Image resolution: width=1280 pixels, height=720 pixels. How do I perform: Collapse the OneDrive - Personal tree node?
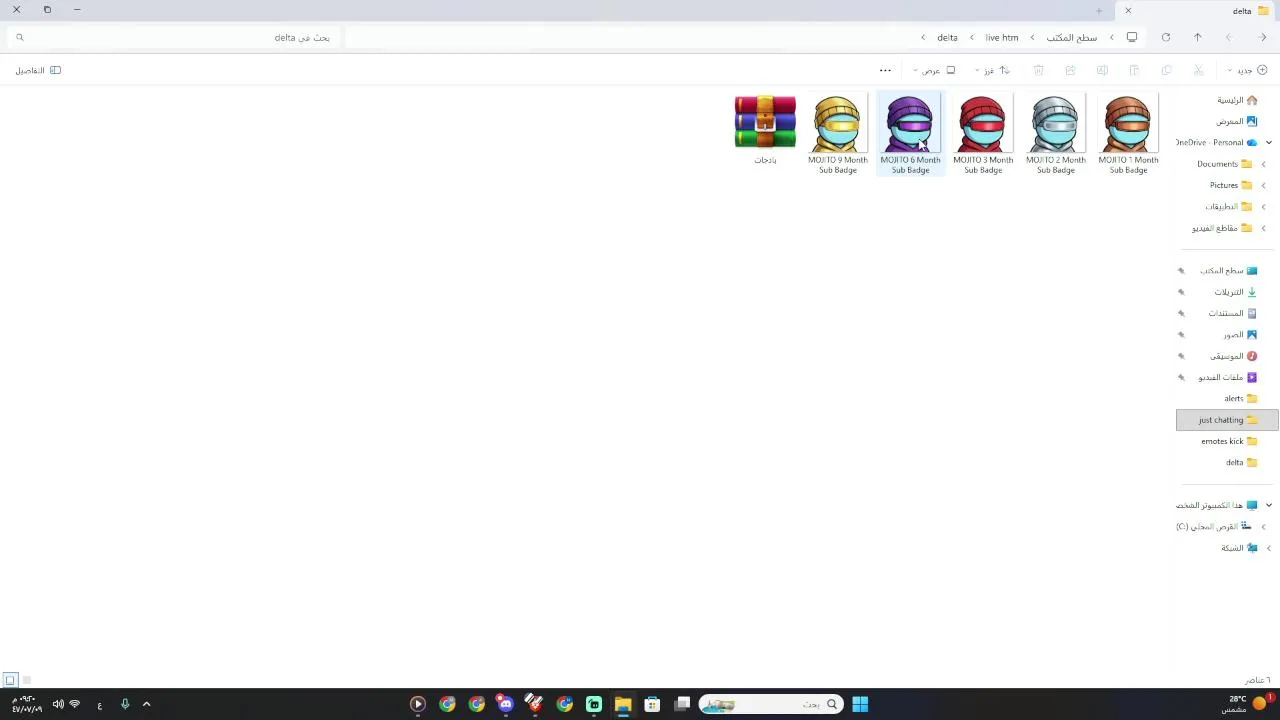[x=1268, y=143]
